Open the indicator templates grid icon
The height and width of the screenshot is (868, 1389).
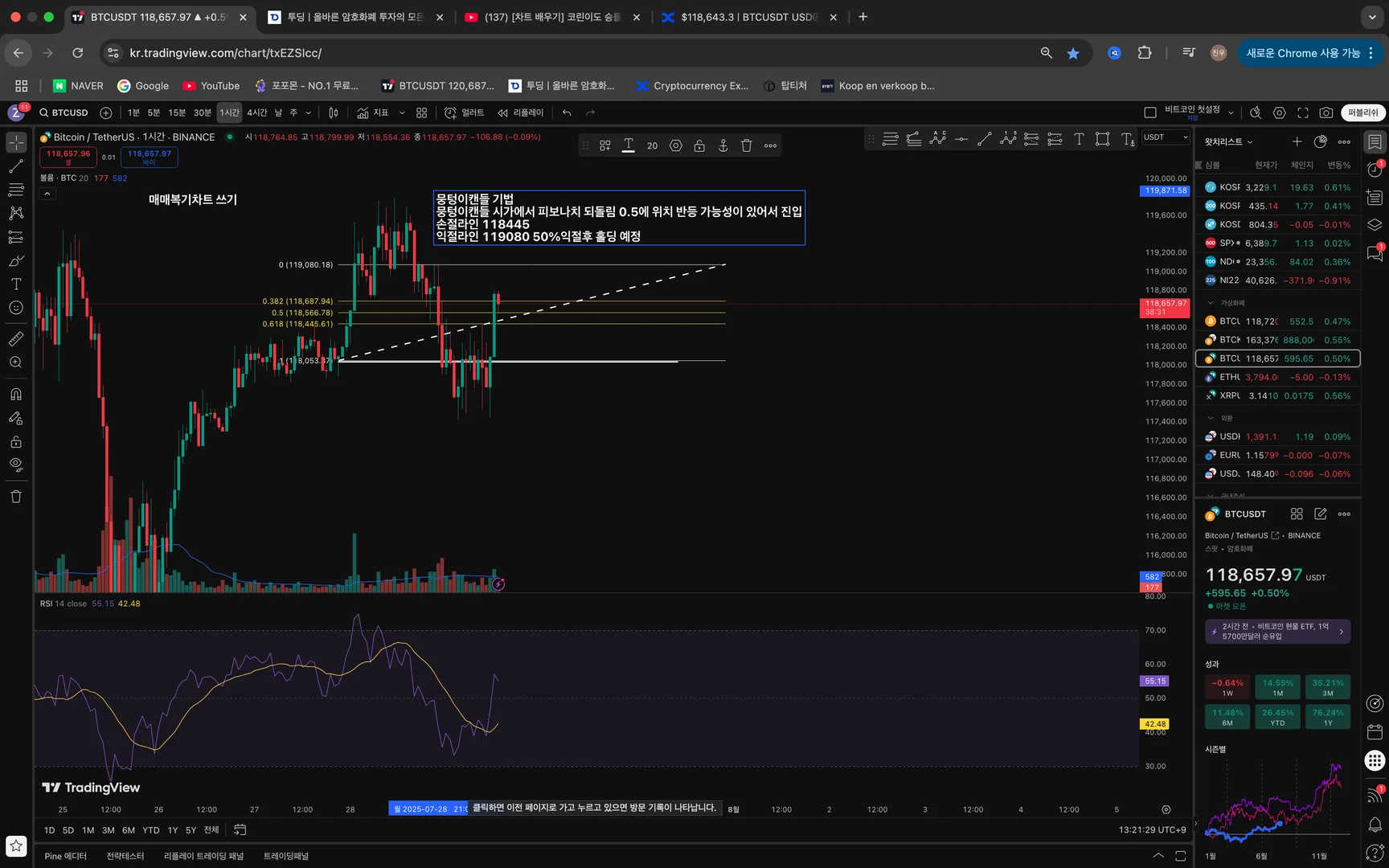tap(422, 113)
